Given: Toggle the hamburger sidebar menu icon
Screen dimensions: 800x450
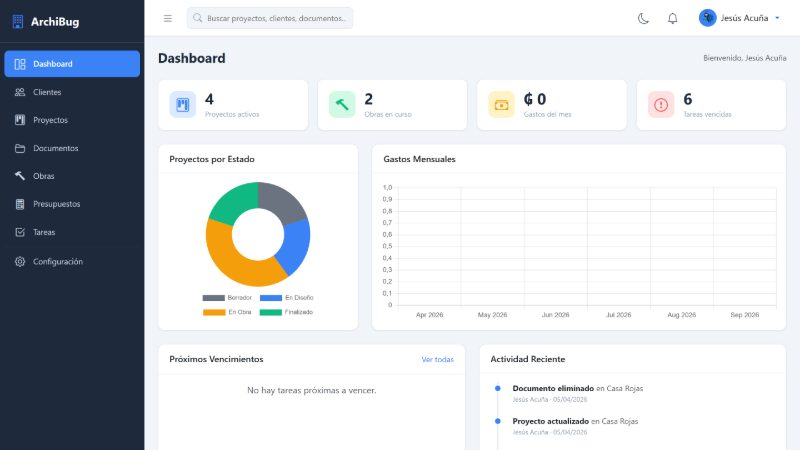Looking at the screenshot, I should pyautogui.click(x=168, y=18).
